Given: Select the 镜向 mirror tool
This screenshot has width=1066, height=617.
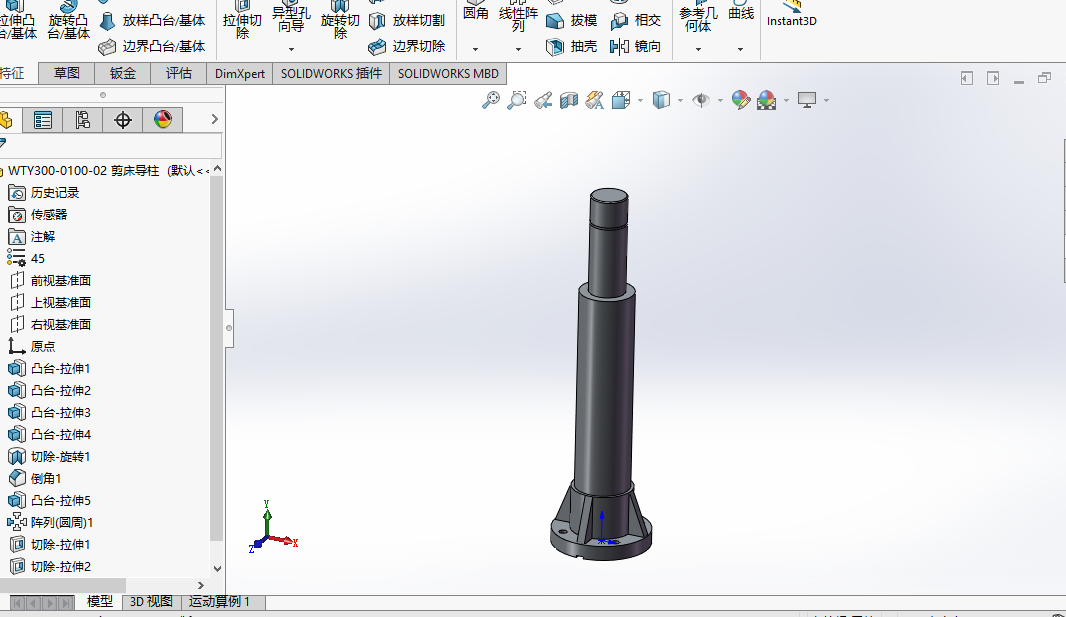Looking at the screenshot, I should click(636, 47).
